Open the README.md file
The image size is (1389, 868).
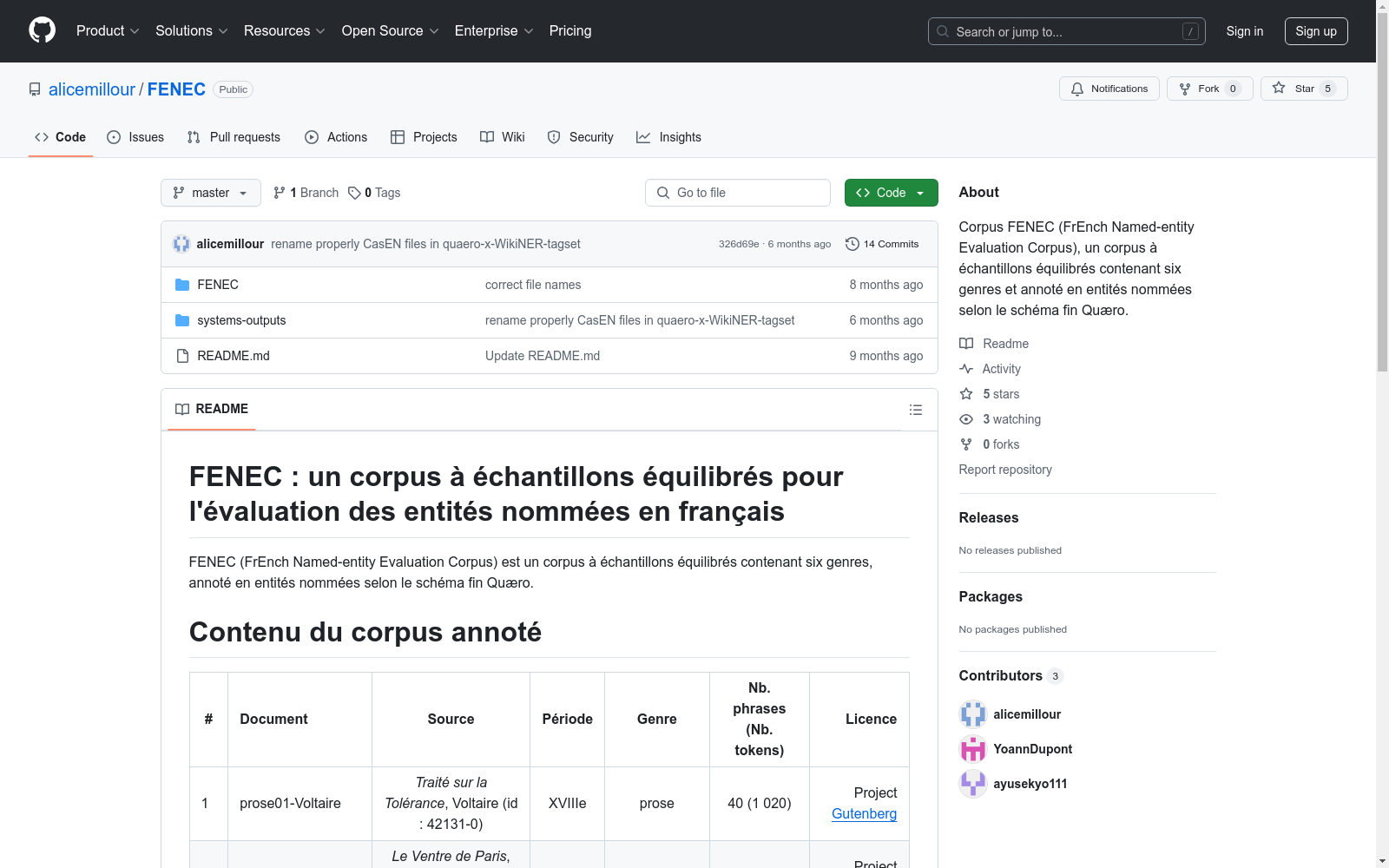click(234, 356)
